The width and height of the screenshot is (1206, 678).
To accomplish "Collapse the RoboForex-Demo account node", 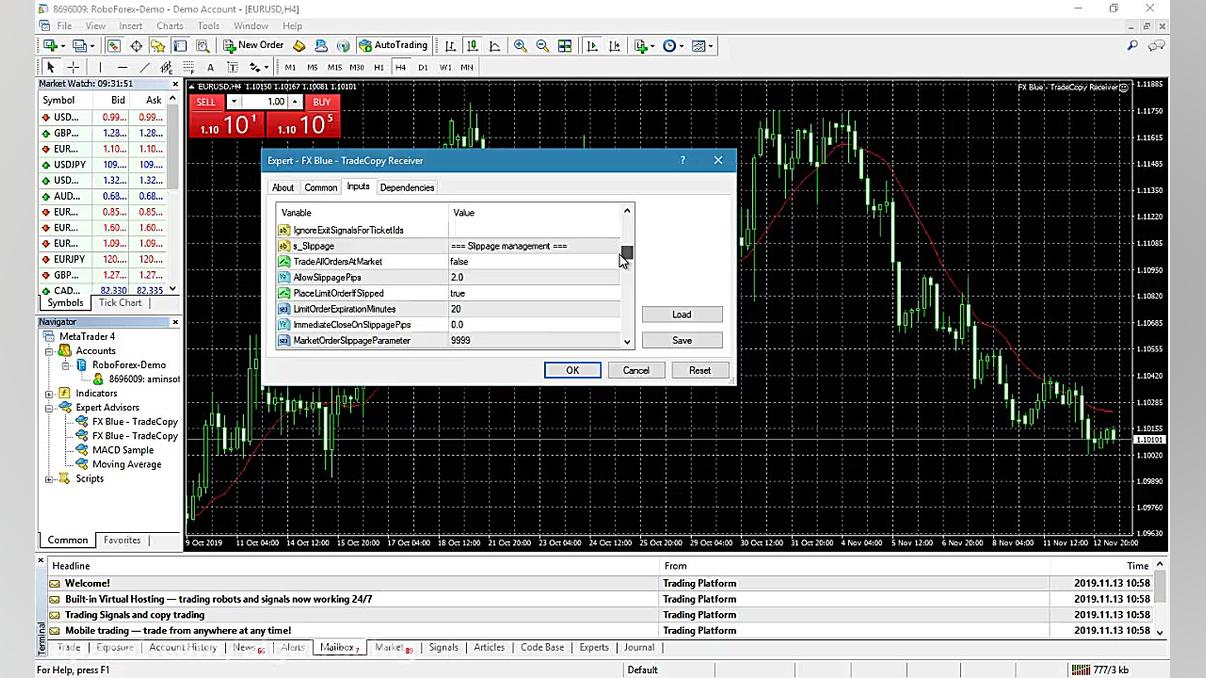I will [x=66, y=365].
